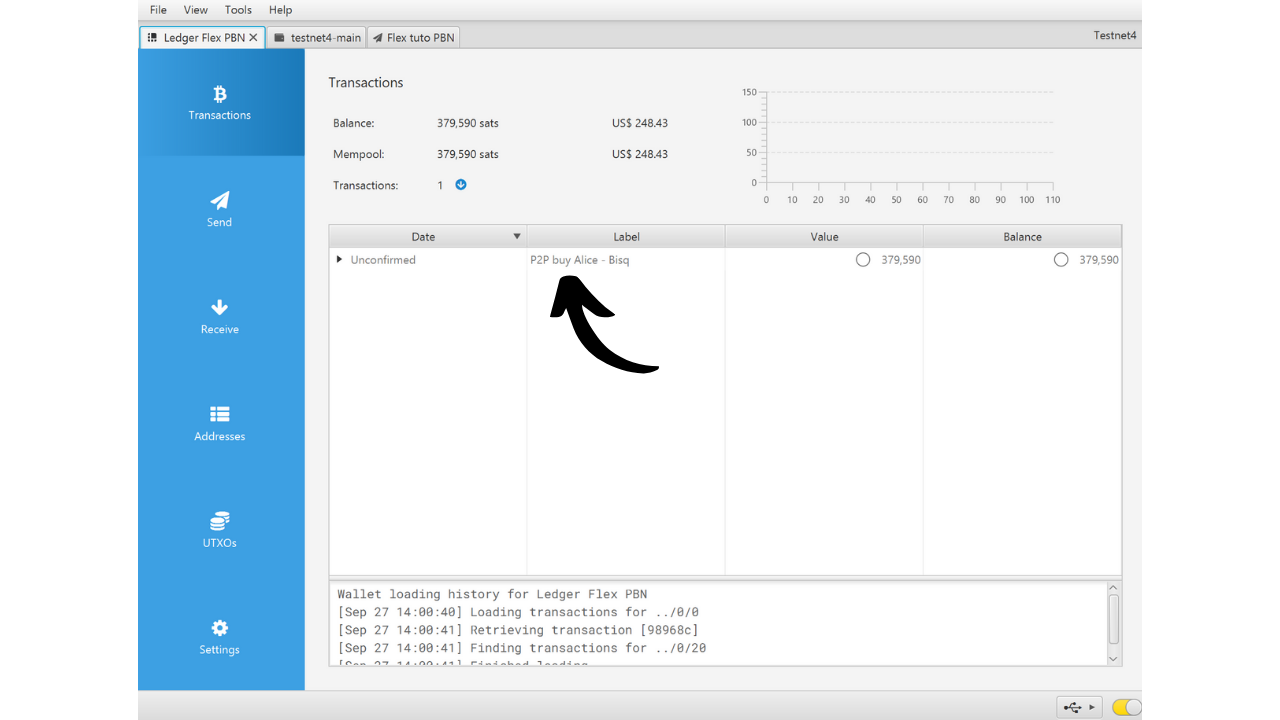Open the Receive view in the sidebar
Image resolution: width=1280 pixels, height=720 pixels.
220,316
